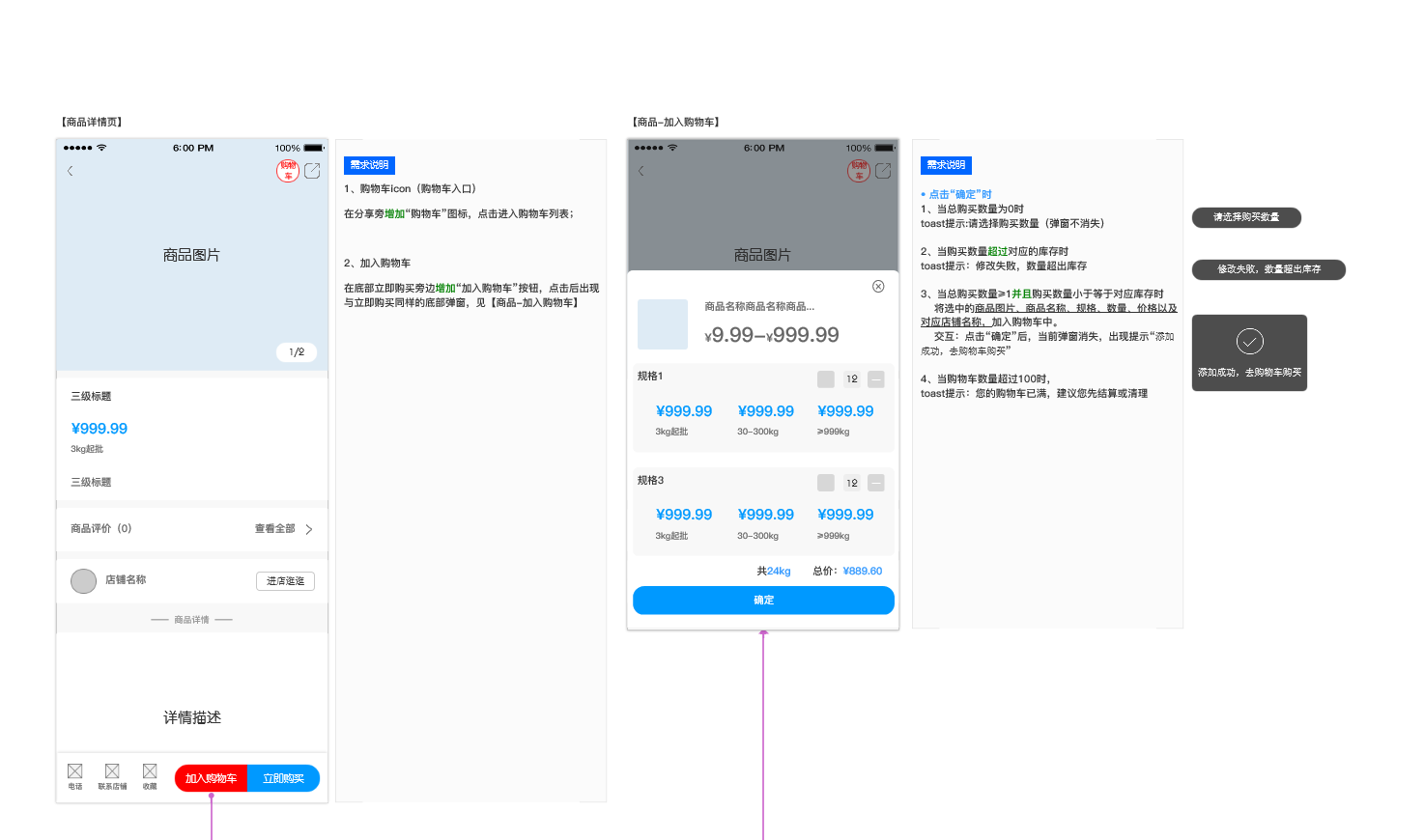Viewport: 1424px width, 840px height.
Task: Click the left gray quantity button for 规格3
Action: click(x=826, y=483)
